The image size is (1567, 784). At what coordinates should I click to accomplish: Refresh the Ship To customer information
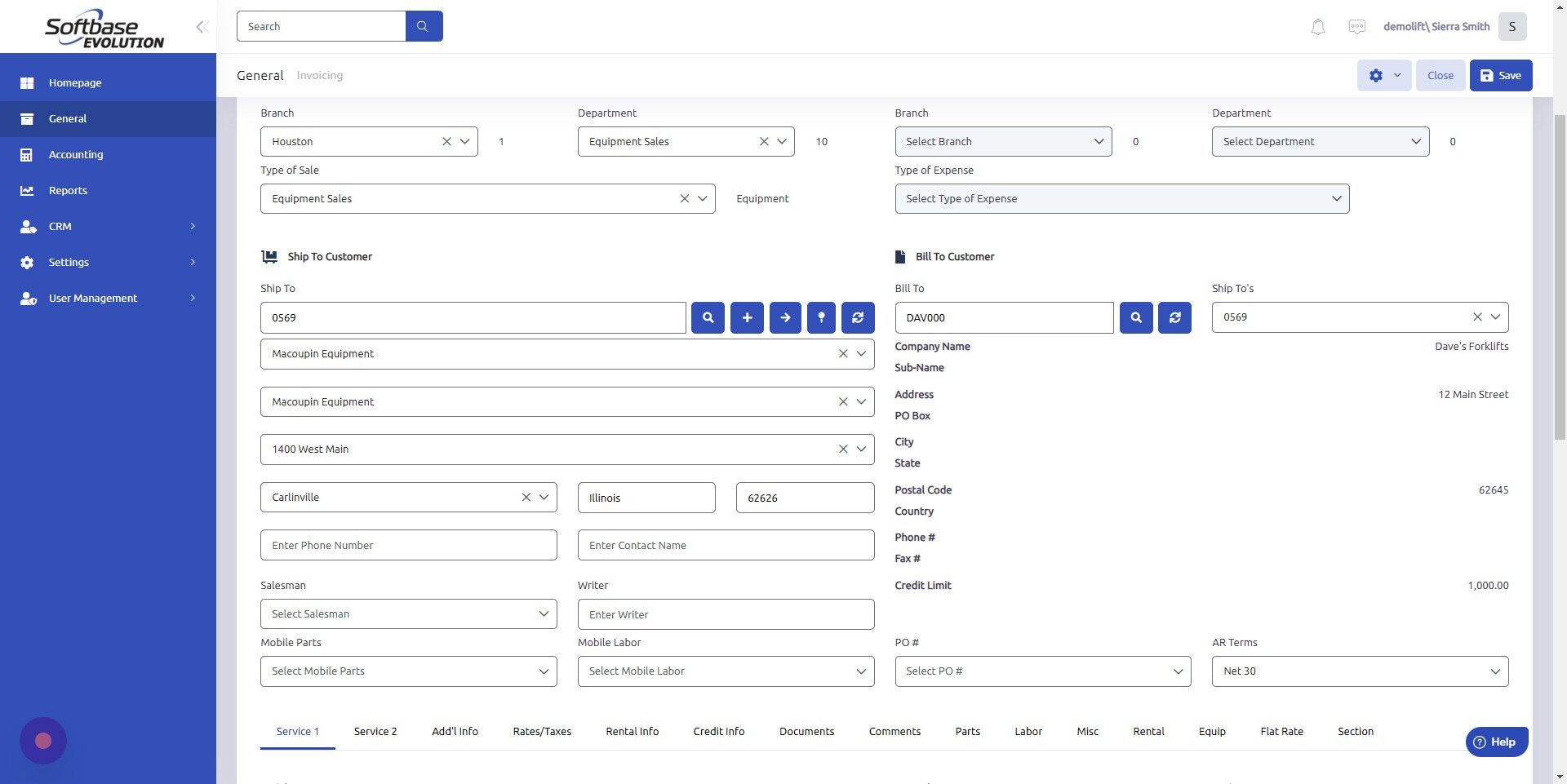click(x=857, y=317)
